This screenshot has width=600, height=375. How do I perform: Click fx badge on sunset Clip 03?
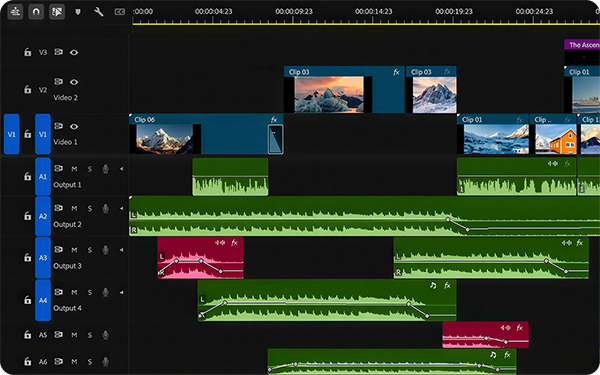(396, 72)
